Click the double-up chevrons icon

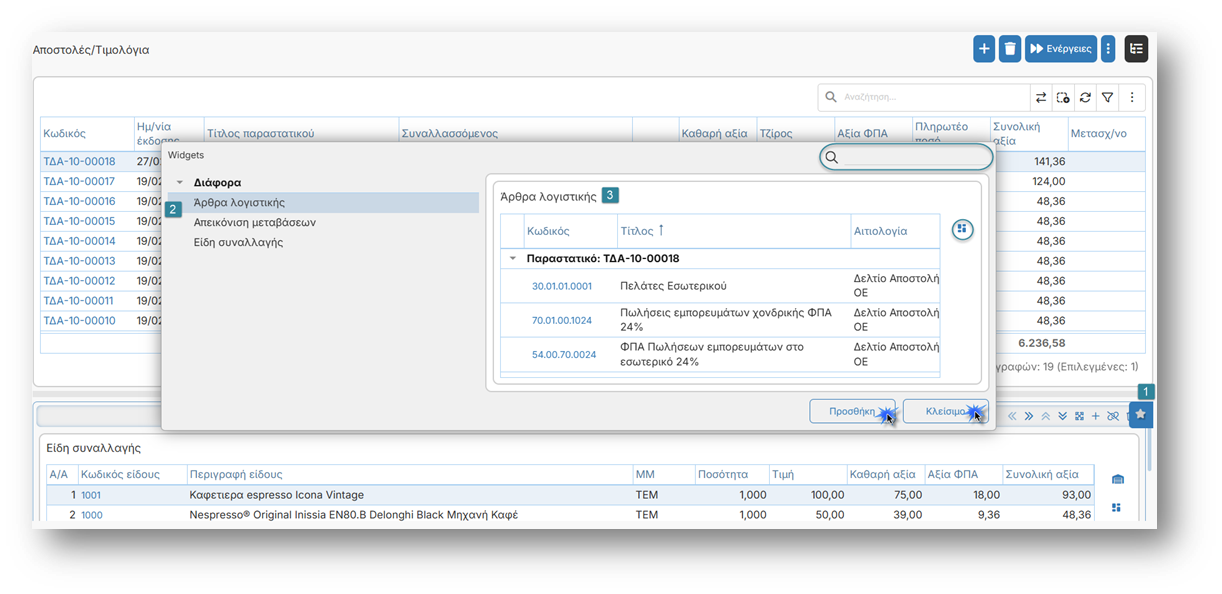(x=1046, y=416)
